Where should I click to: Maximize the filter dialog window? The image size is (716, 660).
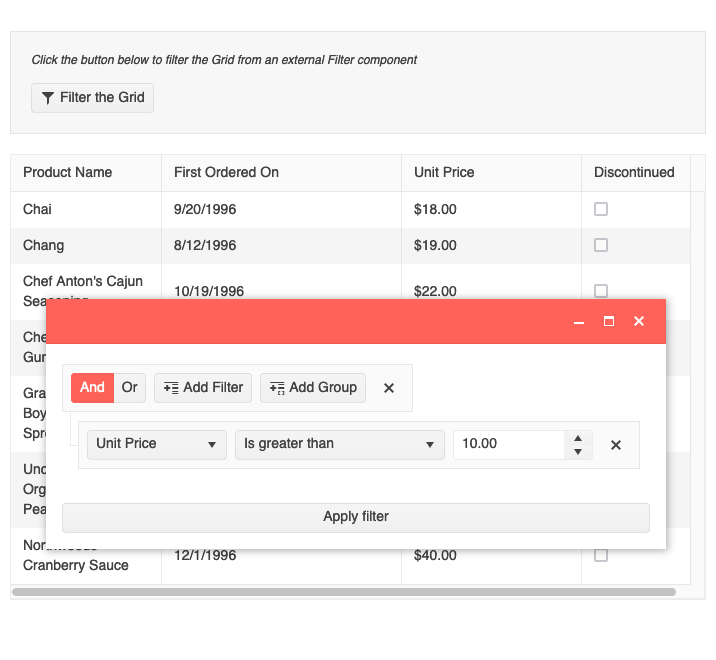tap(609, 322)
